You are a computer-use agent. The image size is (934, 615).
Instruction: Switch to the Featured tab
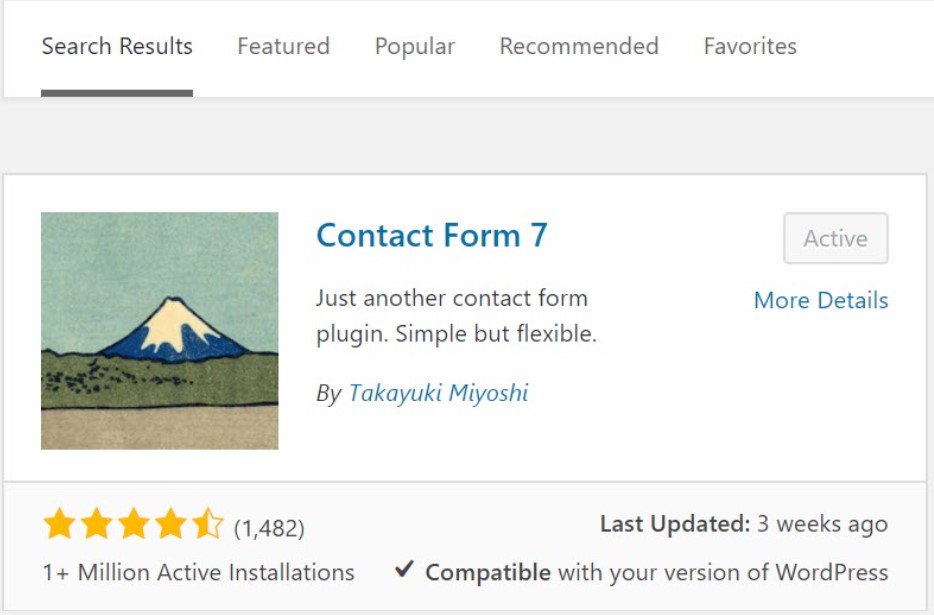(x=283, y=46)
